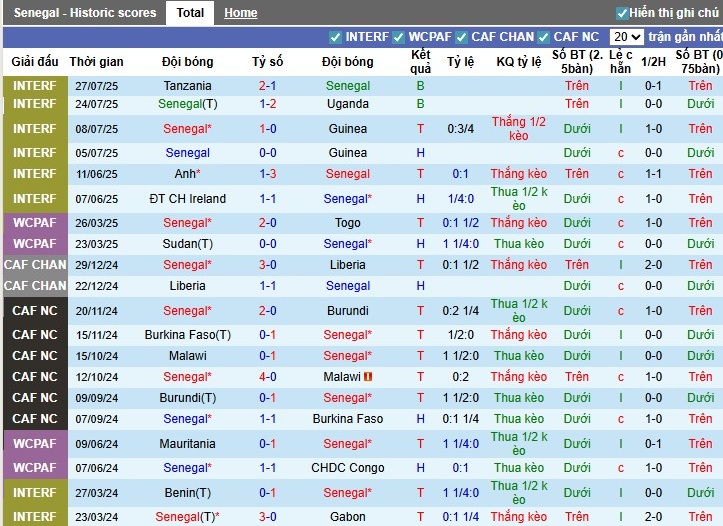Image resolution: width=723 pixels, height=526 pixels.
Task: Select the date 27/07/25 cell
Action: tap(97, 86)
